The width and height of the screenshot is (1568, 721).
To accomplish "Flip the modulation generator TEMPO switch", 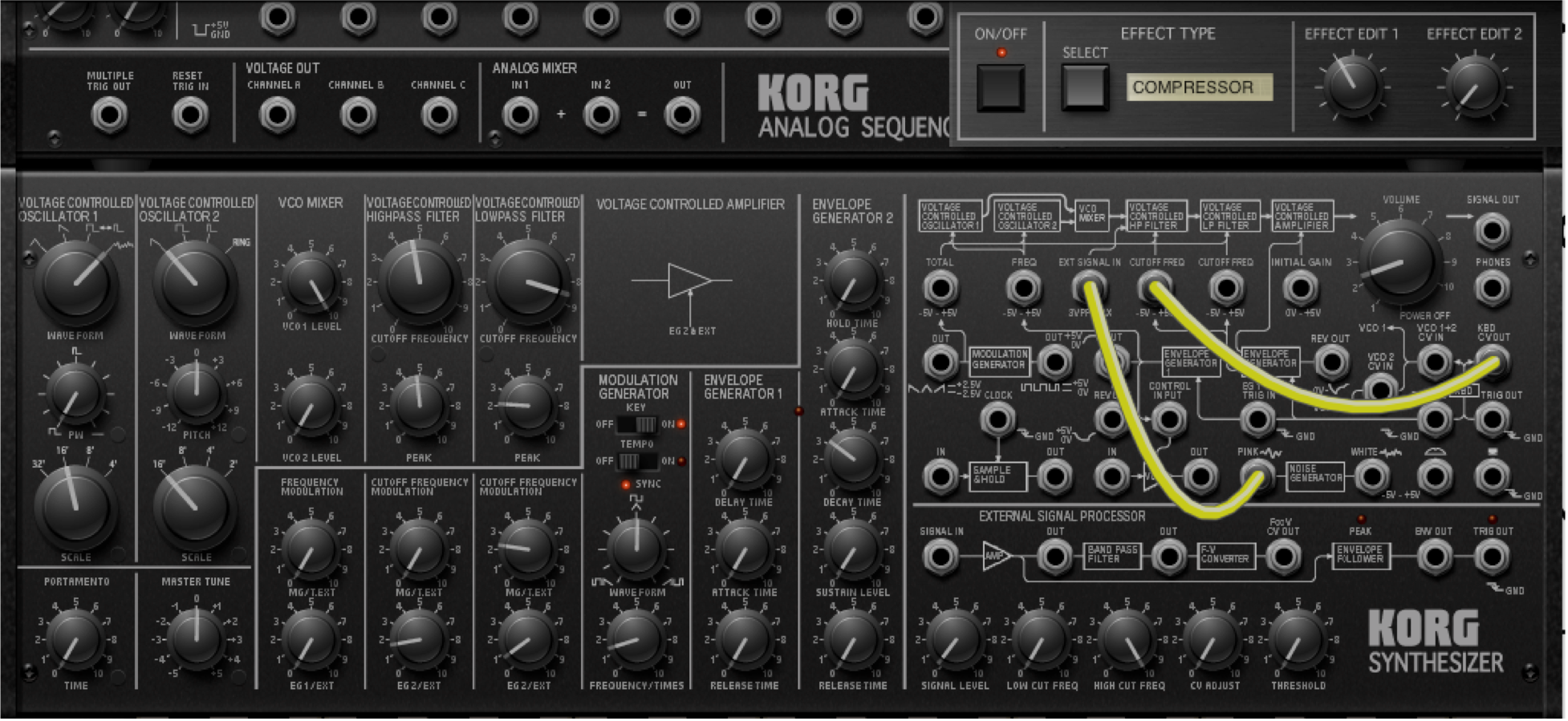I will [638, 461].
